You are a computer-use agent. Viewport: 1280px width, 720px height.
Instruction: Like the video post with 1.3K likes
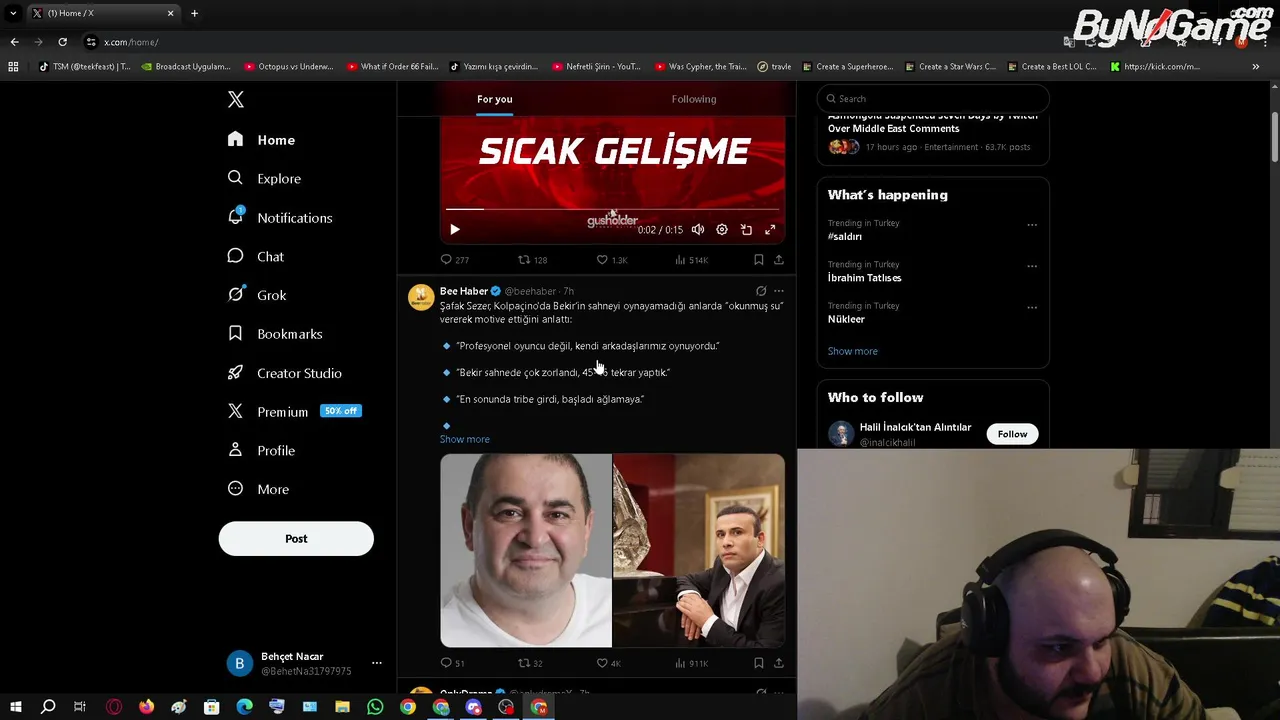[612, 260]
